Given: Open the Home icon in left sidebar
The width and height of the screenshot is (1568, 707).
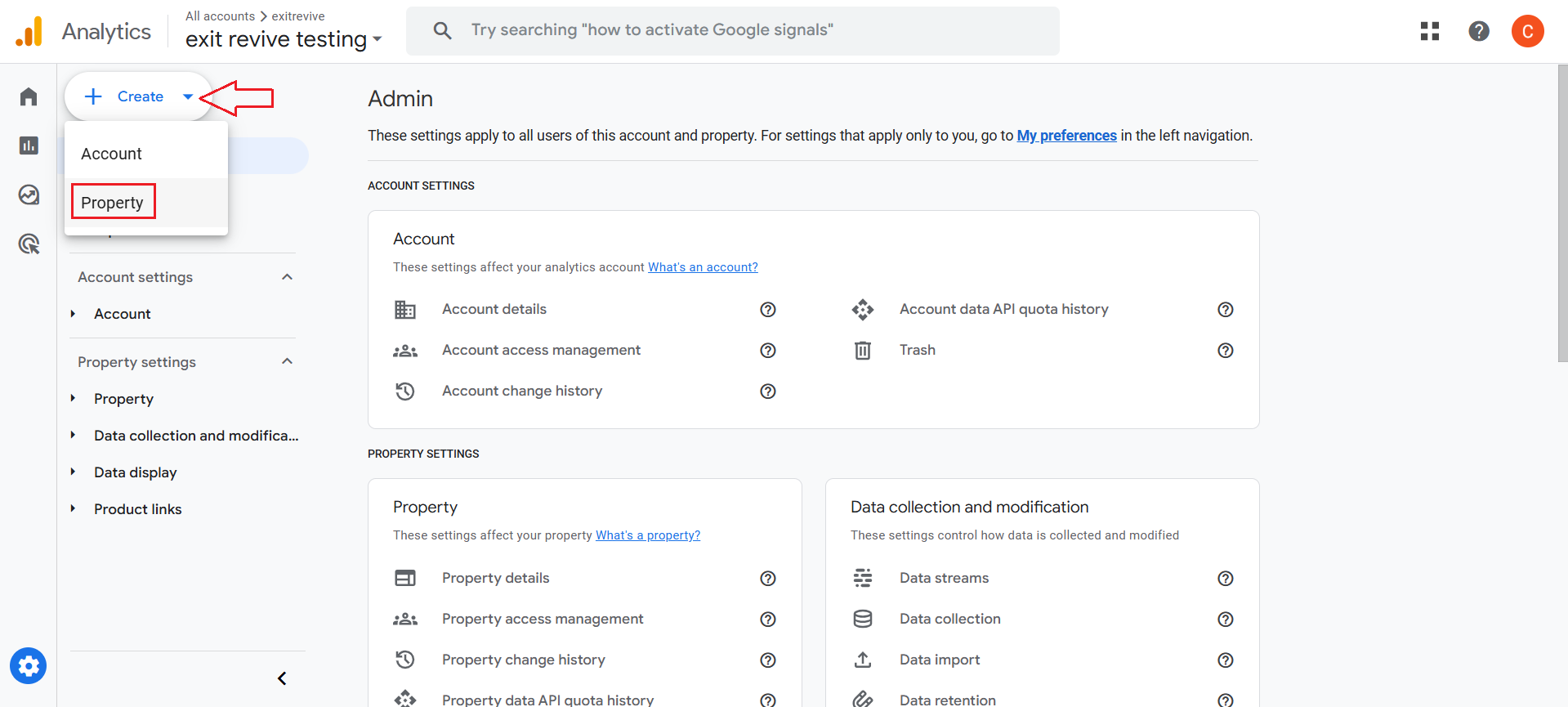Looking at the screenshot, I should (x=29, y=97).
